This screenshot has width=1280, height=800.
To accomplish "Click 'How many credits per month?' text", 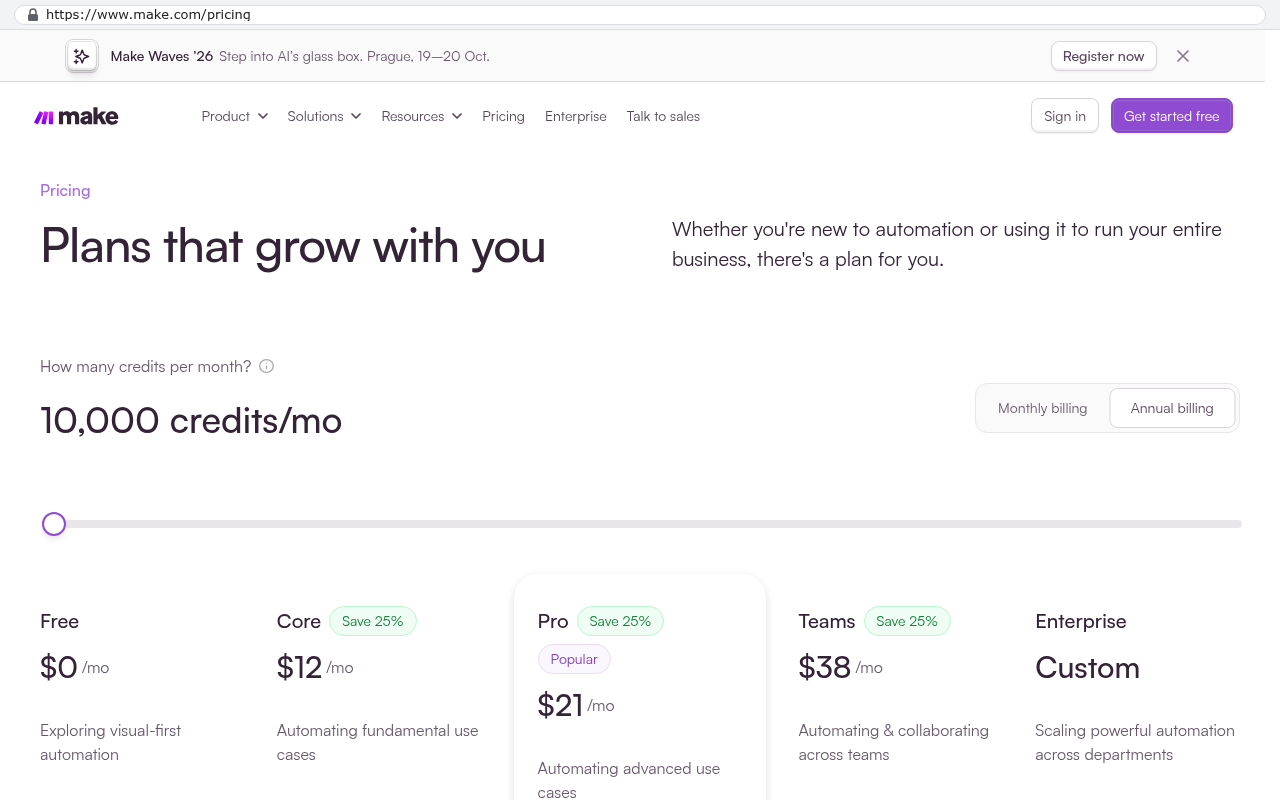I will [x=146, y=366].
